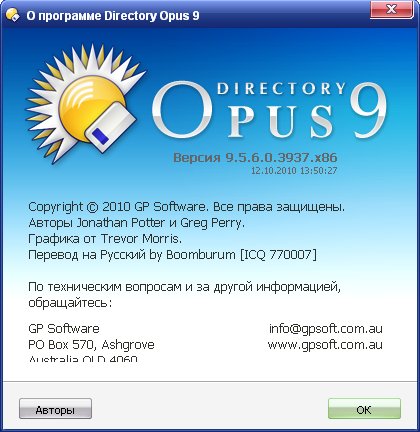This screenshot has height=432, width=420.
Task: Click the large sun logo icon
Action: point(85,103)
